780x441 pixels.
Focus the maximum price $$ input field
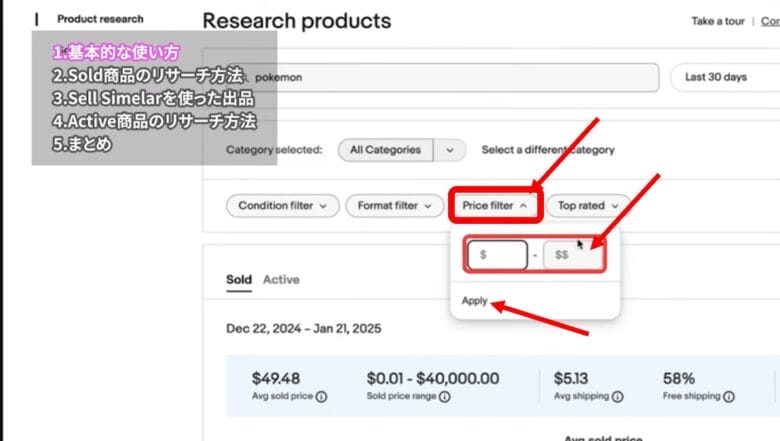pos(573,255)
